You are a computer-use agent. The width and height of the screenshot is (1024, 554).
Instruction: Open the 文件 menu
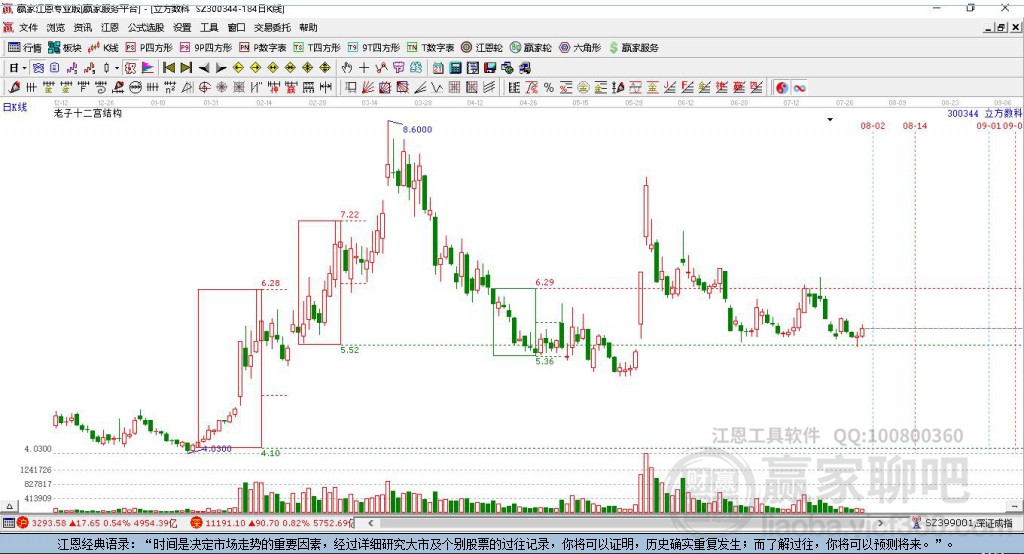point(28,27)
